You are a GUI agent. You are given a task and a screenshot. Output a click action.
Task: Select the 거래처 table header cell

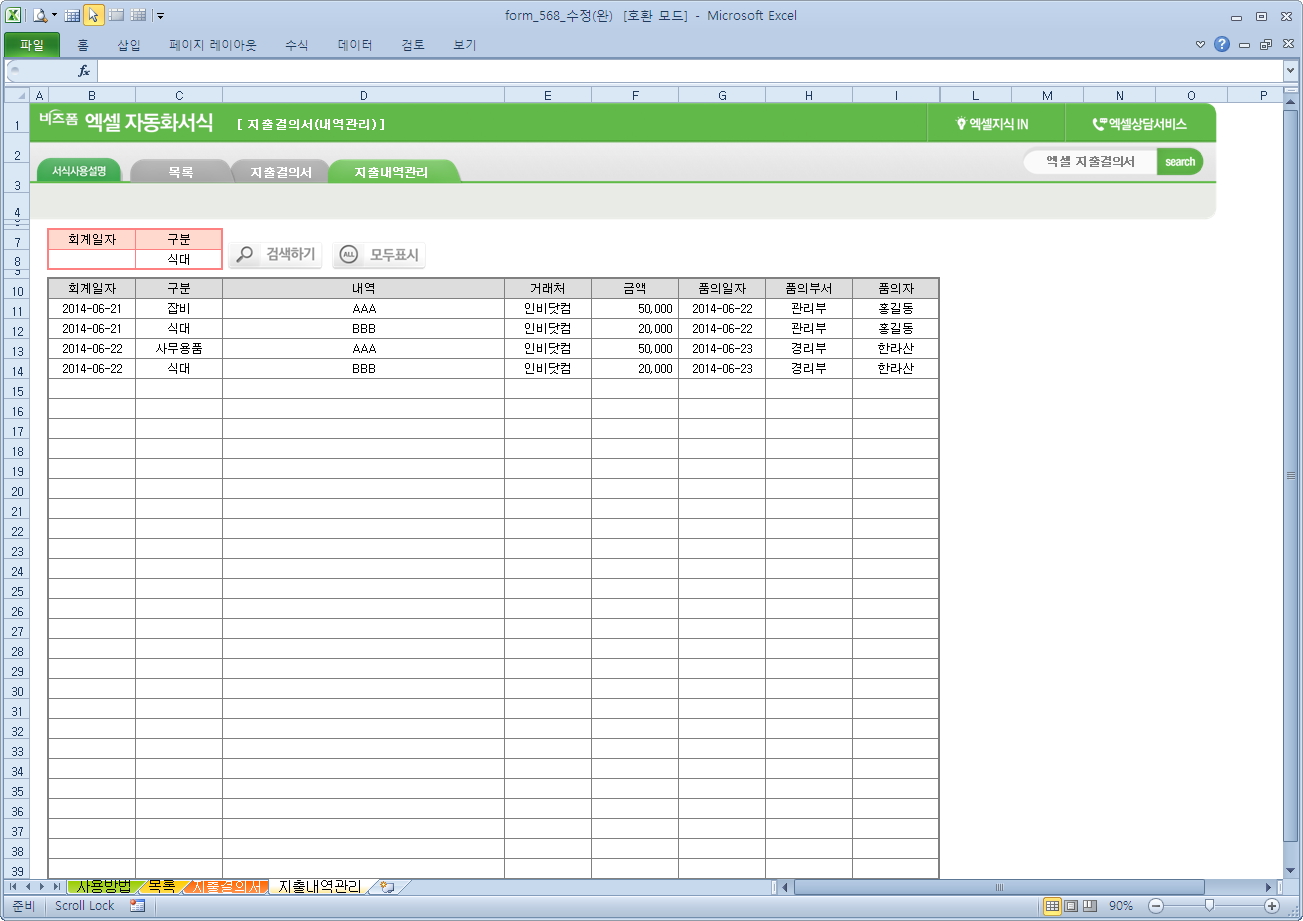coord(548,289)
